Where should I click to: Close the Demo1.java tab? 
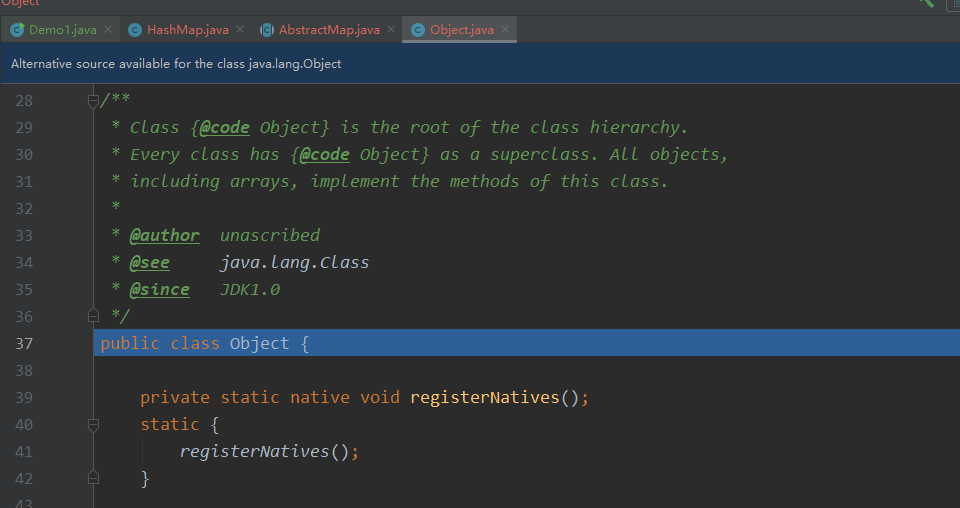click(x=108, y=29)
